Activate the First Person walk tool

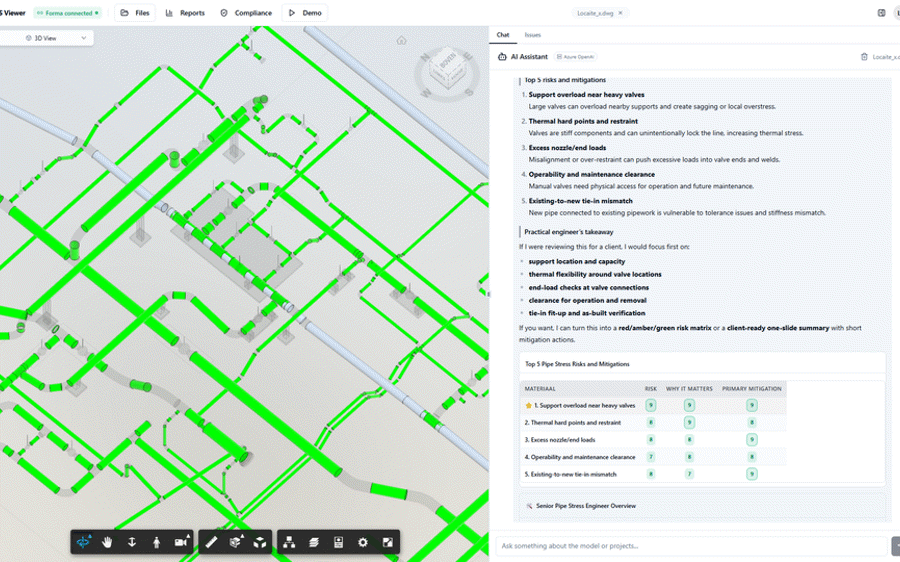pos(156,542)
